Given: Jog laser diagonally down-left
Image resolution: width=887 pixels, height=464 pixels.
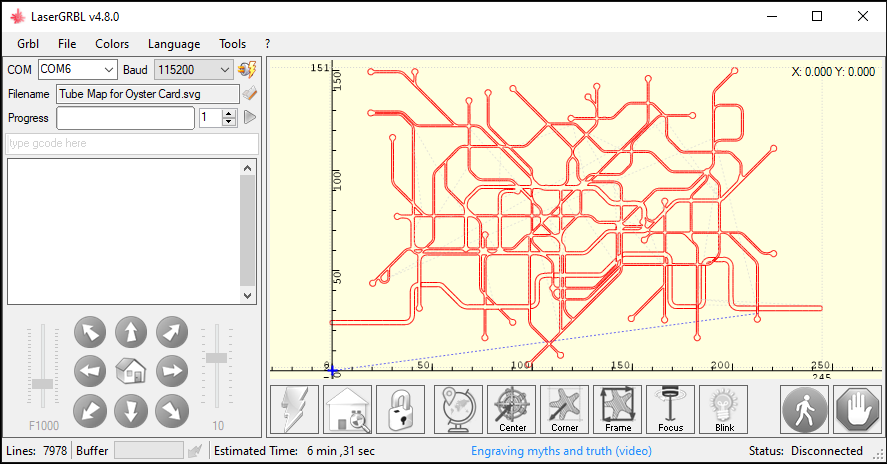Looking at the screenshot, I should (x=90, y=411).
